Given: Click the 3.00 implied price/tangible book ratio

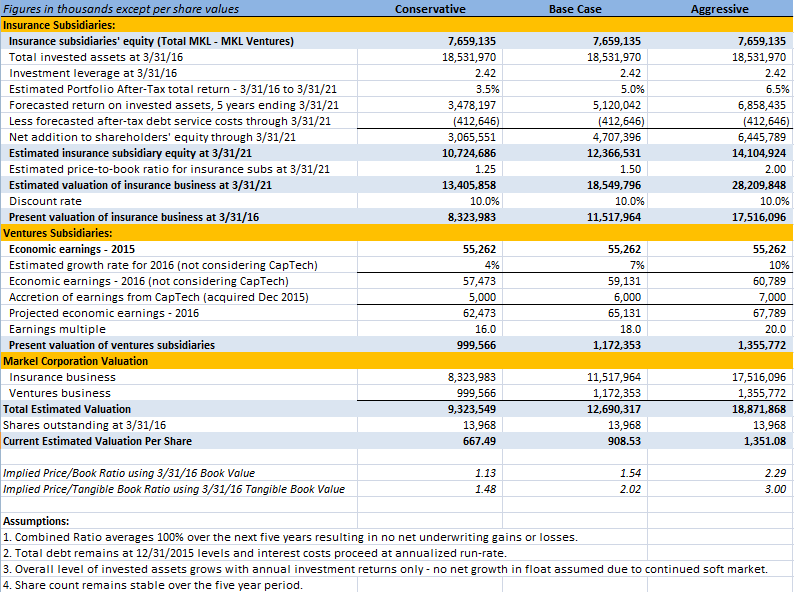Looking at the screenshot, I should coord(776,489).
